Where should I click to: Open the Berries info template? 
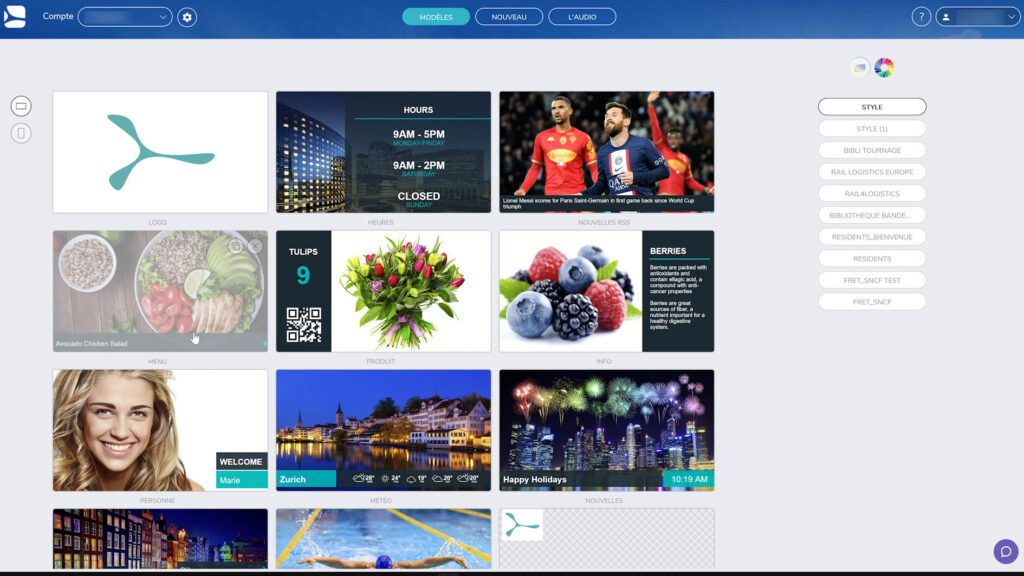click(x=607, y=291)
